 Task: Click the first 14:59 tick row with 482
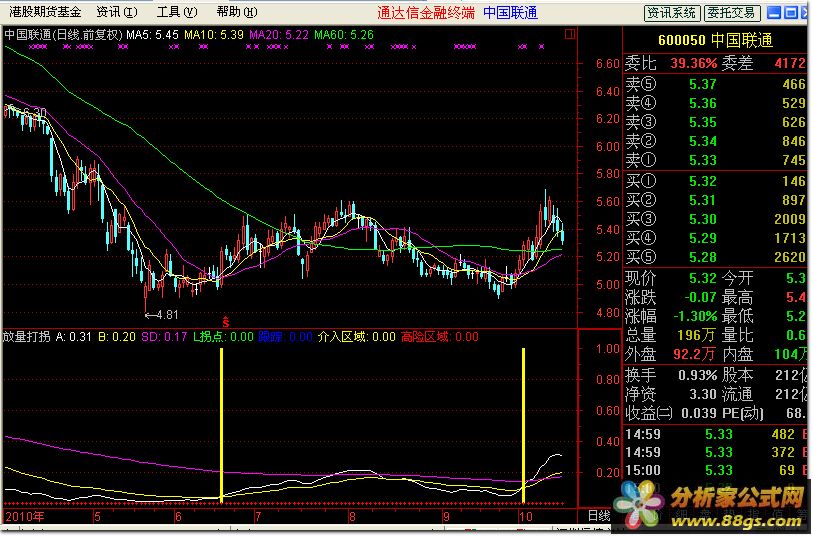tap(714, 434)
